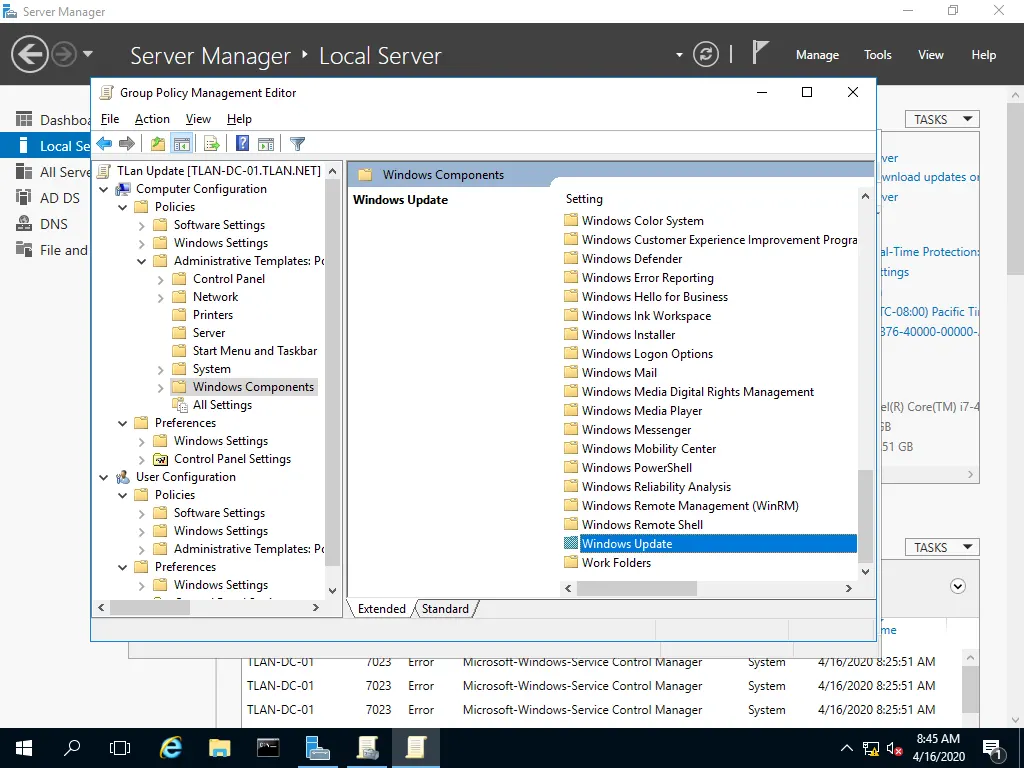The width and height of the screenshot is (1024, 768).
Task: Select Windows Remote Shell folder
Action: (633, 524)
